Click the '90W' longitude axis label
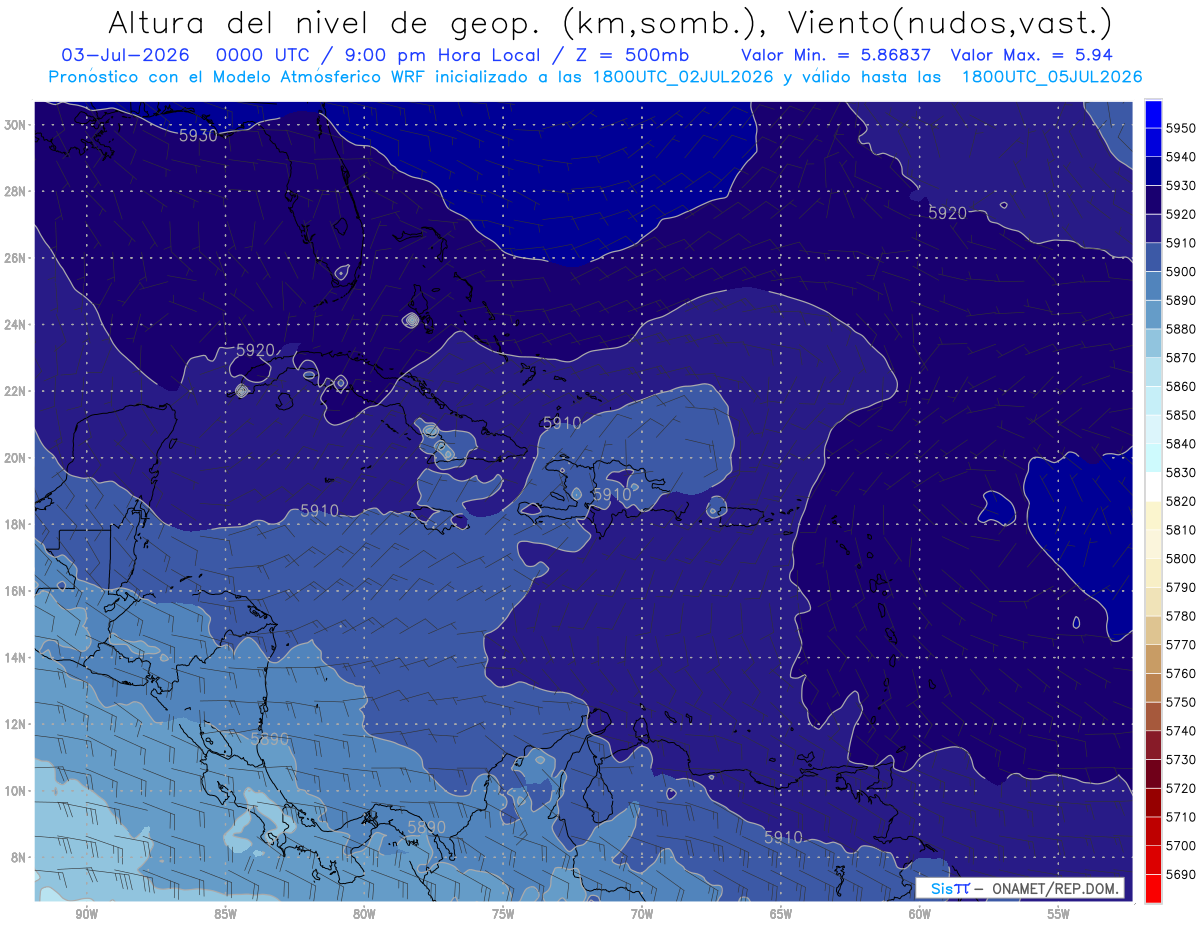This screenshot has width=1200, height=927. point(86,915)
